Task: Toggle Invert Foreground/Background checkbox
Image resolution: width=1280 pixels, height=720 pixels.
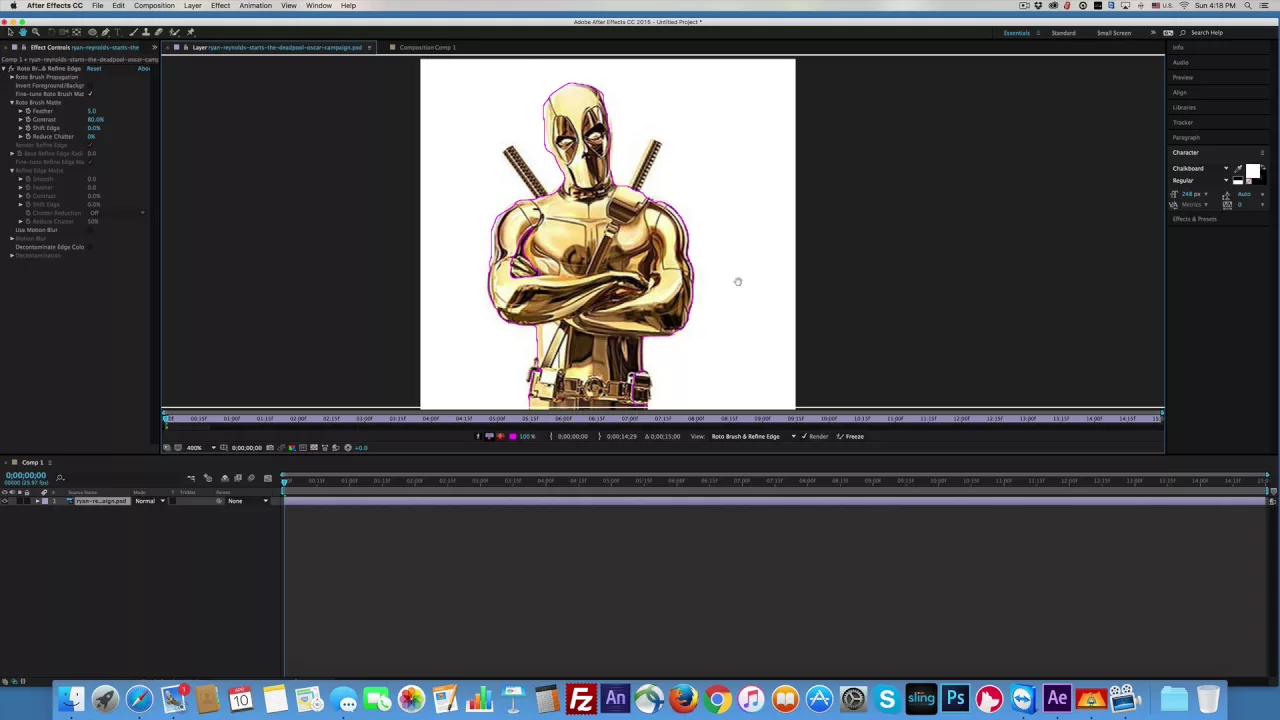Action: click(x=90, y=86)
